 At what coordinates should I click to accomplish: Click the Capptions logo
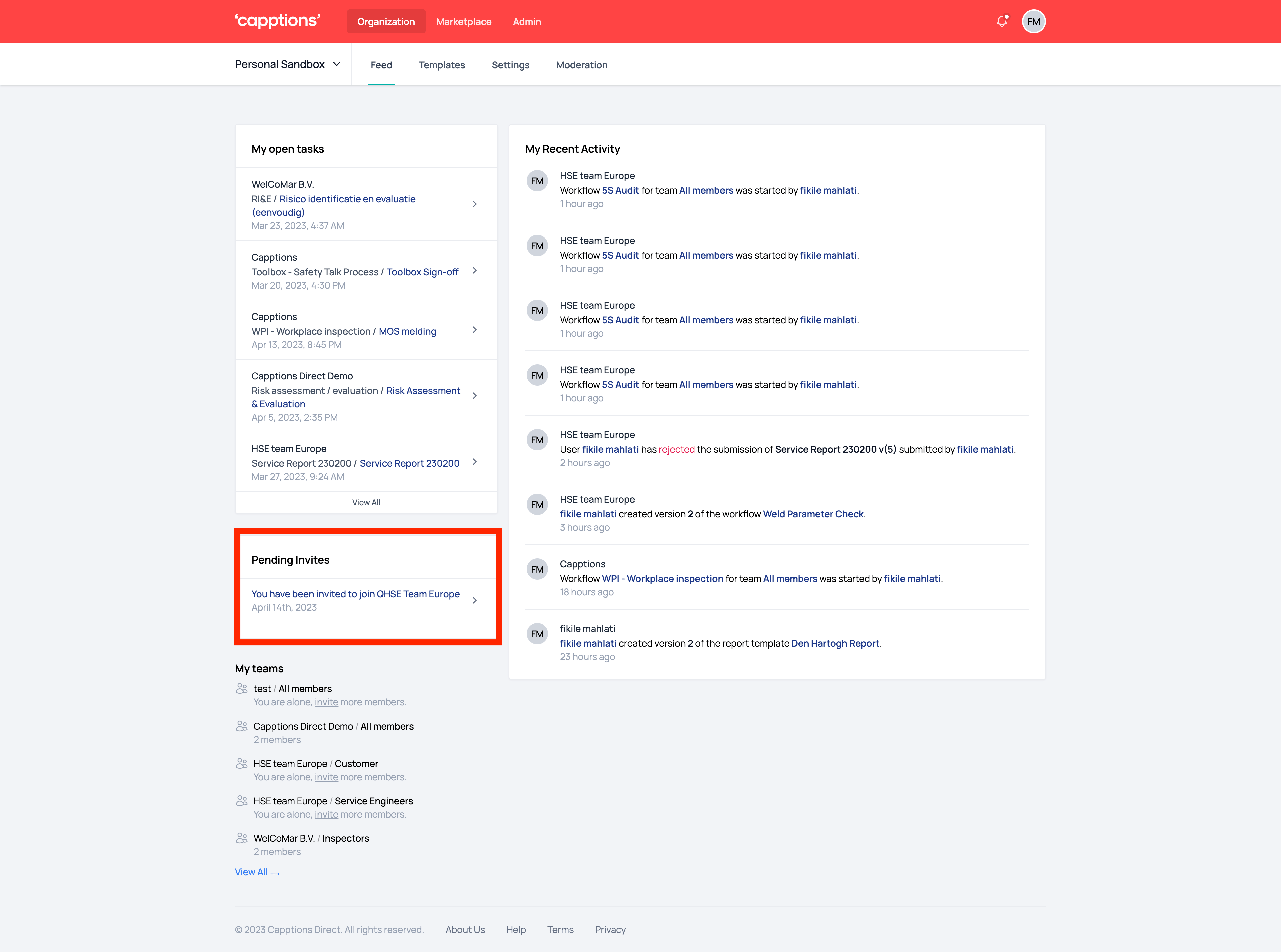[x=277, y=21]
